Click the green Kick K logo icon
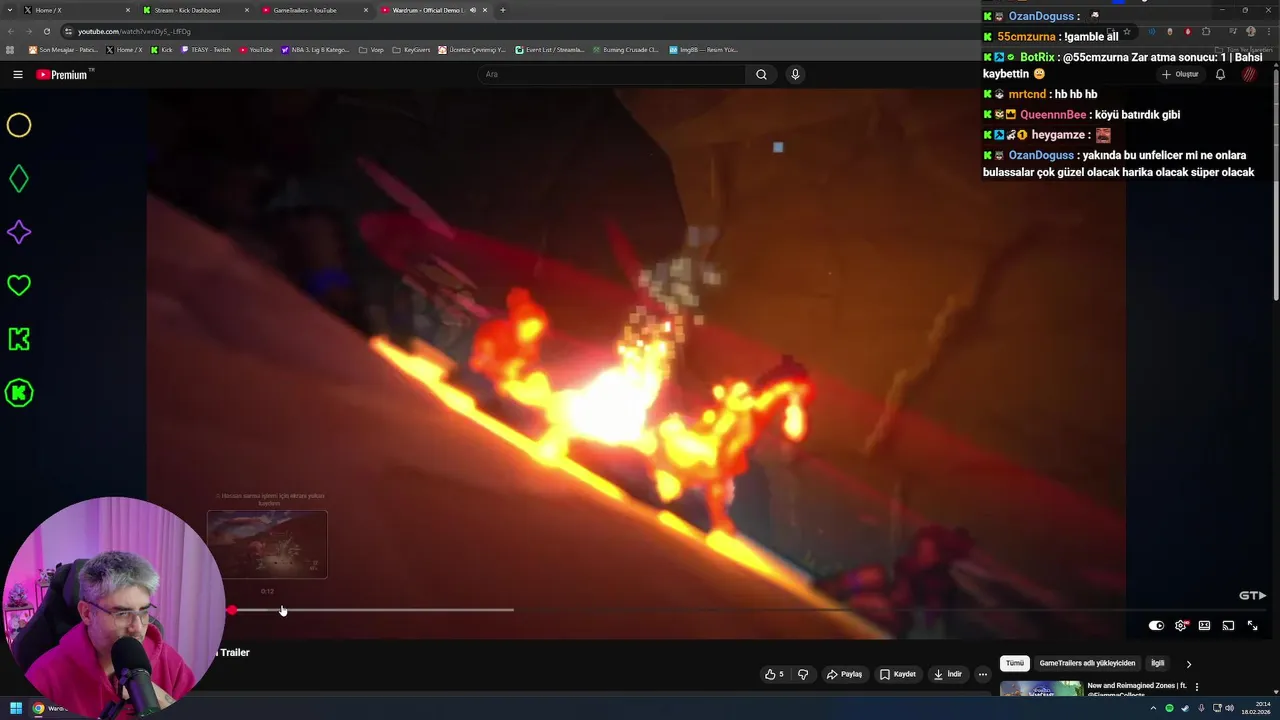The width and height of the screenshot is (1280, 720). 19,339
